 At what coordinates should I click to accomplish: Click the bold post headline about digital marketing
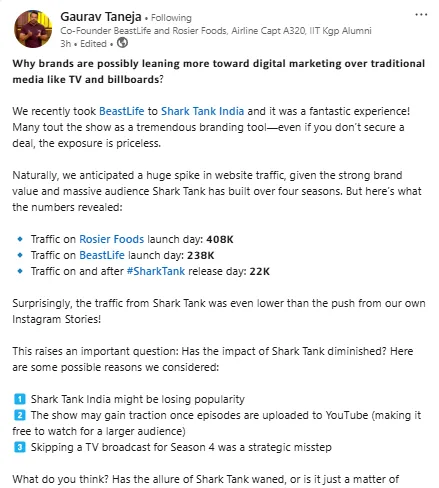(219, 71)
